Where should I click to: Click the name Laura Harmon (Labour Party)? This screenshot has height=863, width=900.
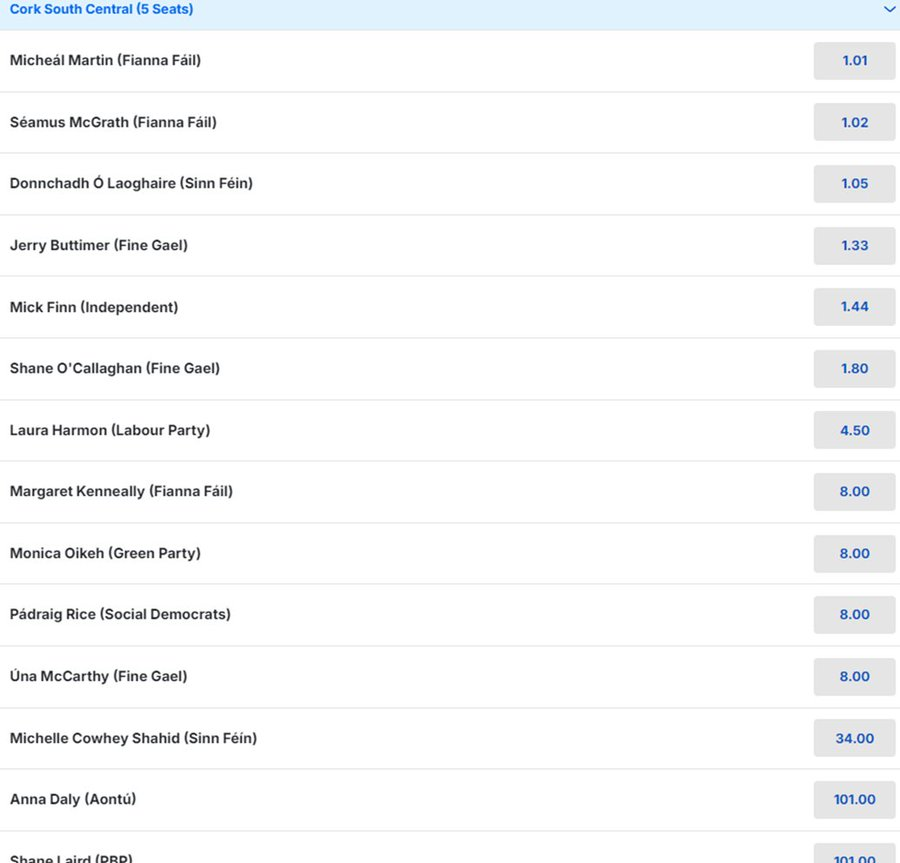point(110,430)
